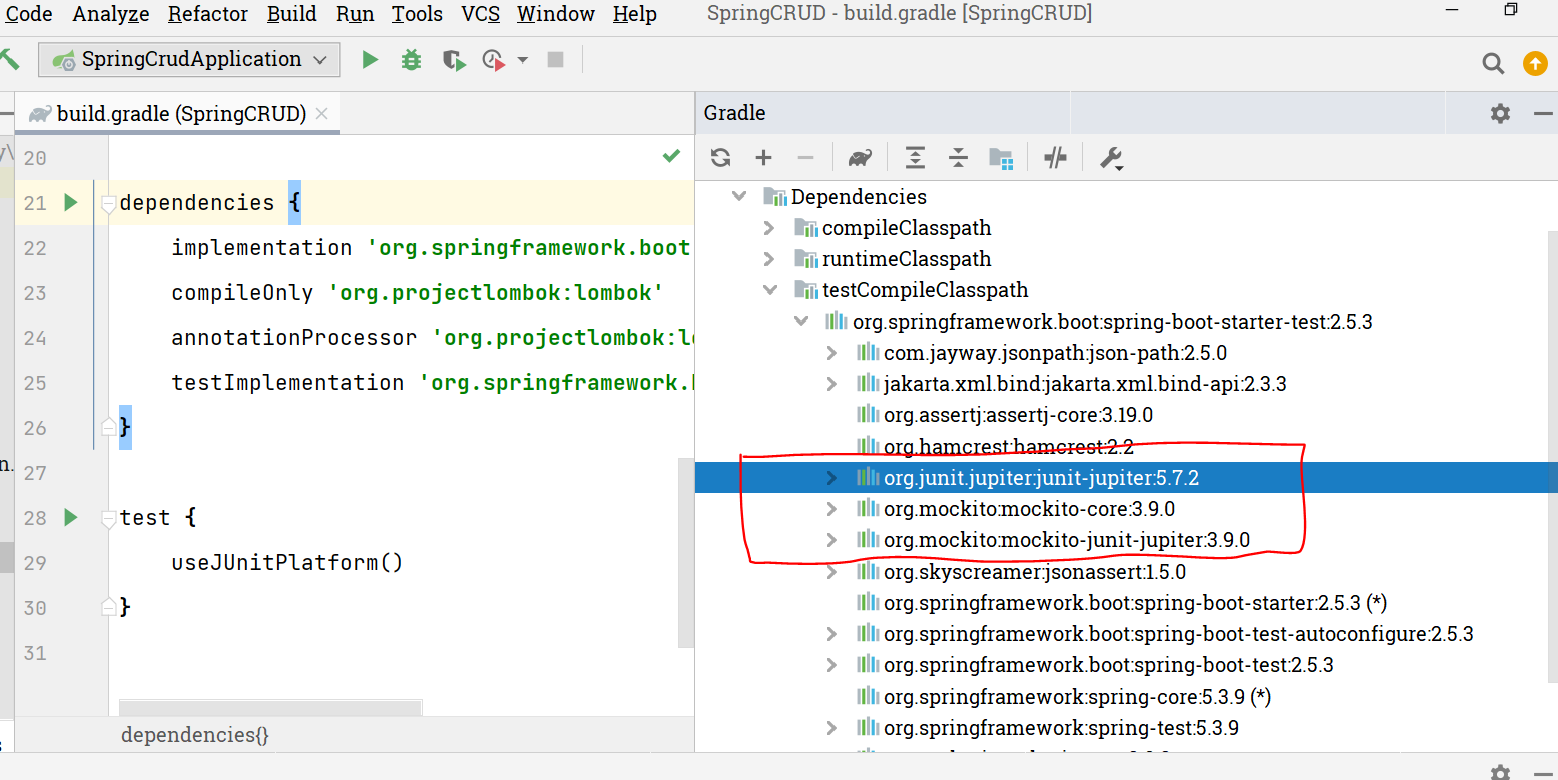Click bottom status bar gear icon
The width and height of the screenshot is (1558, 780).
pyautogui.click(x=1500, y=772)
